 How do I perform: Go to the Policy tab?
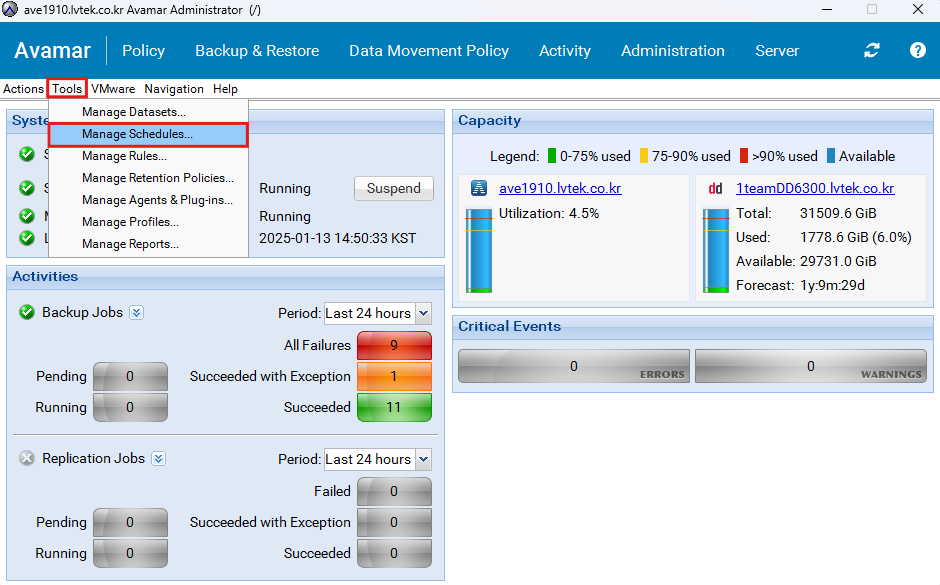coord(143,51)
